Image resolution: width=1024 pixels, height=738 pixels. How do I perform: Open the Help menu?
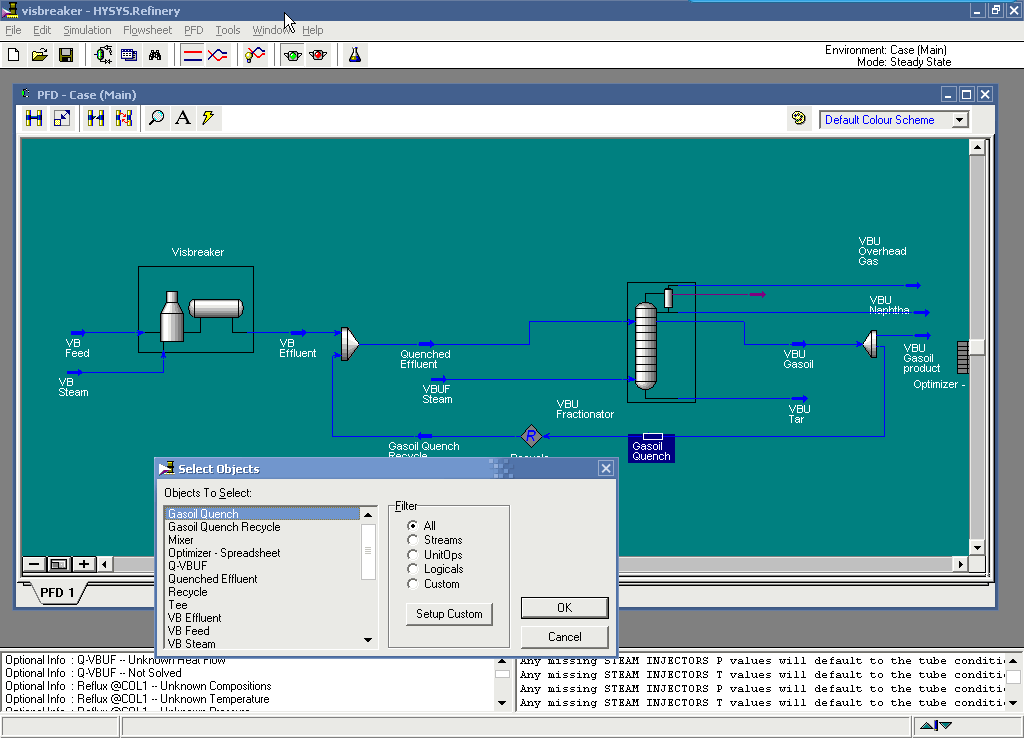coord(312,30)
